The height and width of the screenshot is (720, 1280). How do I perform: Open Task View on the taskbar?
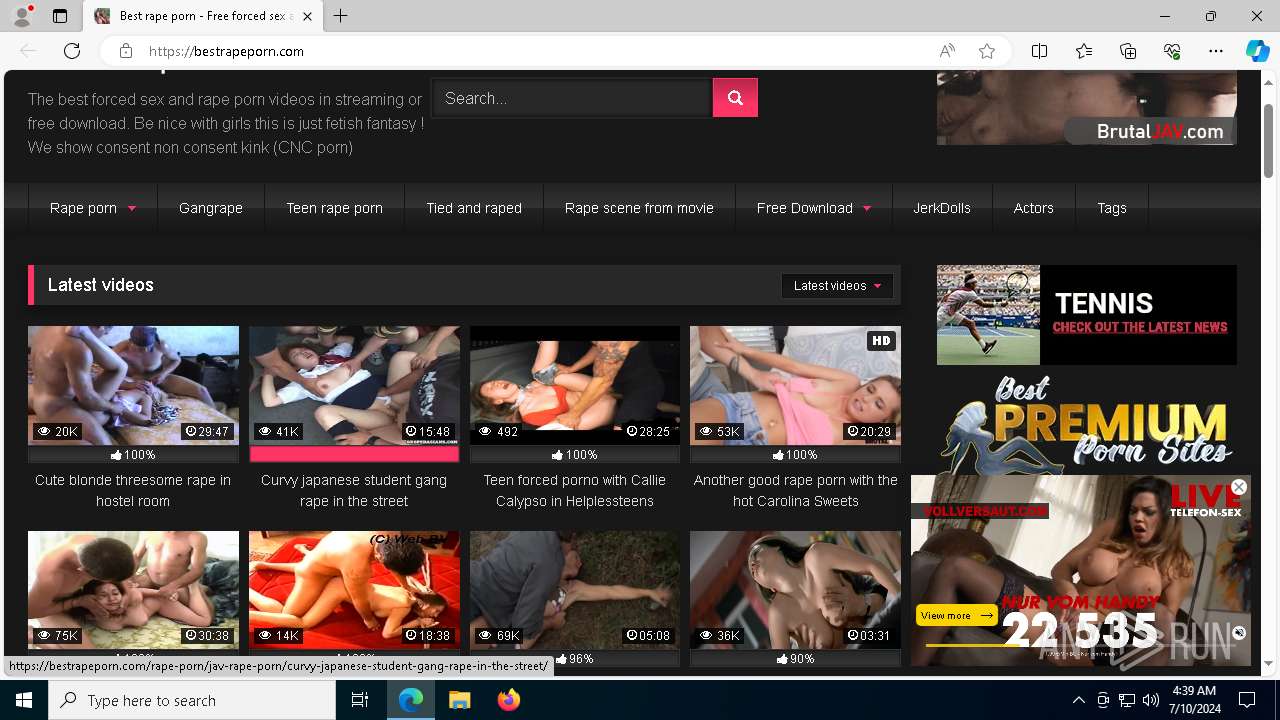click(x=360, y=700)
